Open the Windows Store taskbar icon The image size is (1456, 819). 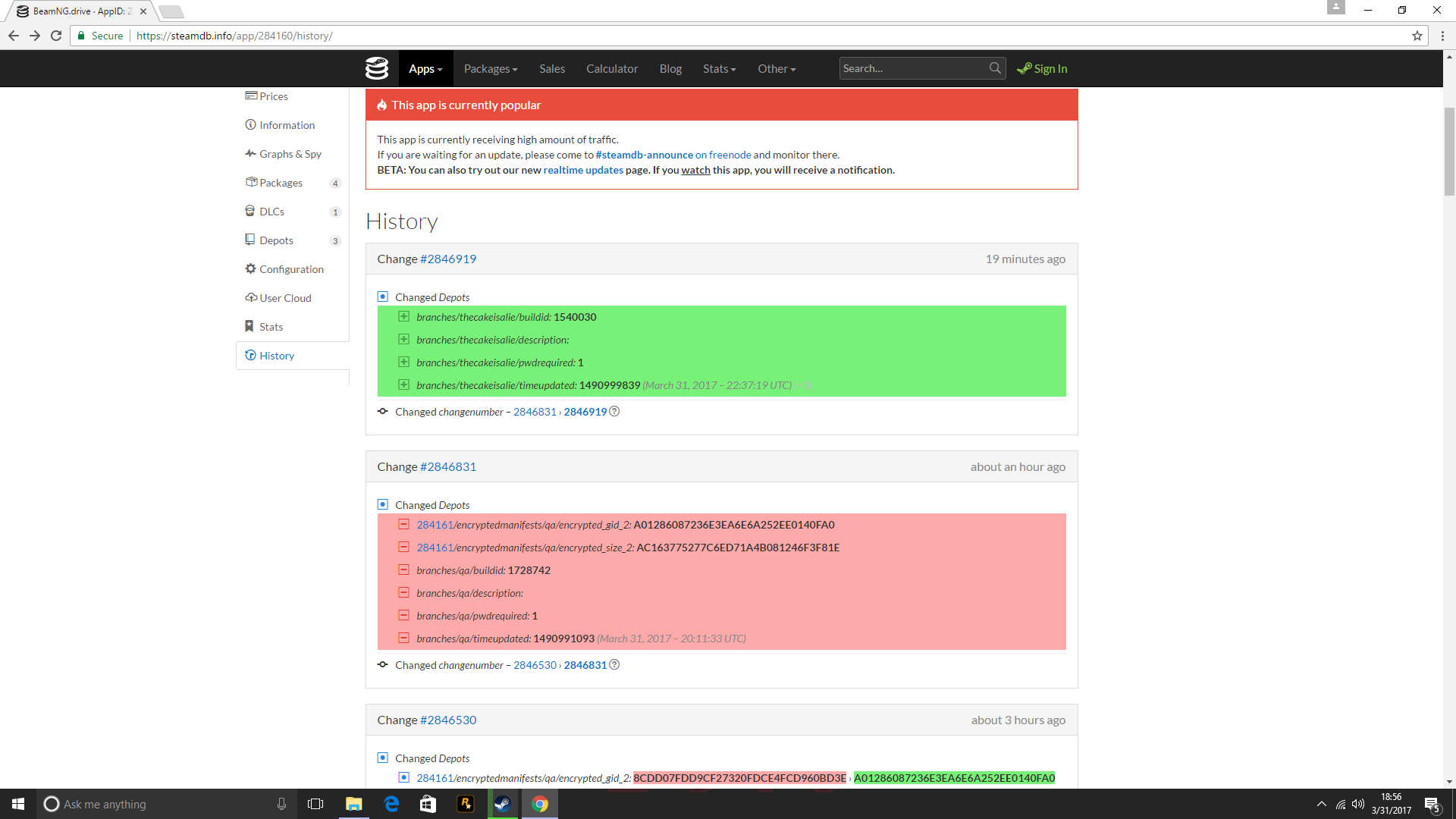pos(428,804)
